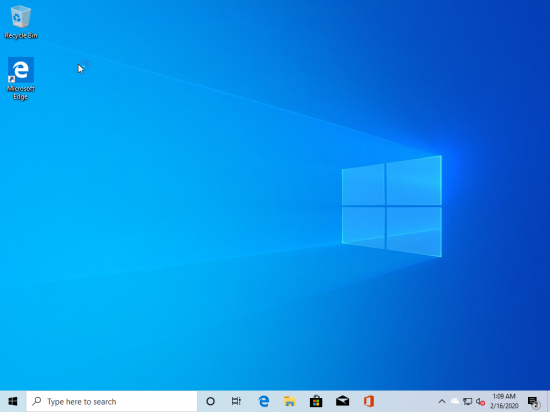Open the OneDrive cloud tray icon
Image resolution: width=550 pixels, height=412 pixels.
455,401
